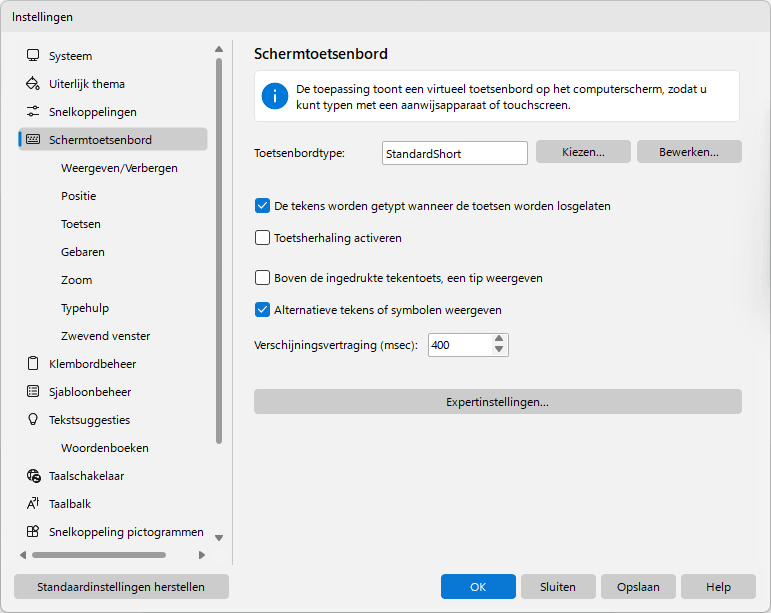Screen dimensions: 771x613
Task: Click the Snelkoppeling pictogrammen grid icon
Action: click(33, 532)
